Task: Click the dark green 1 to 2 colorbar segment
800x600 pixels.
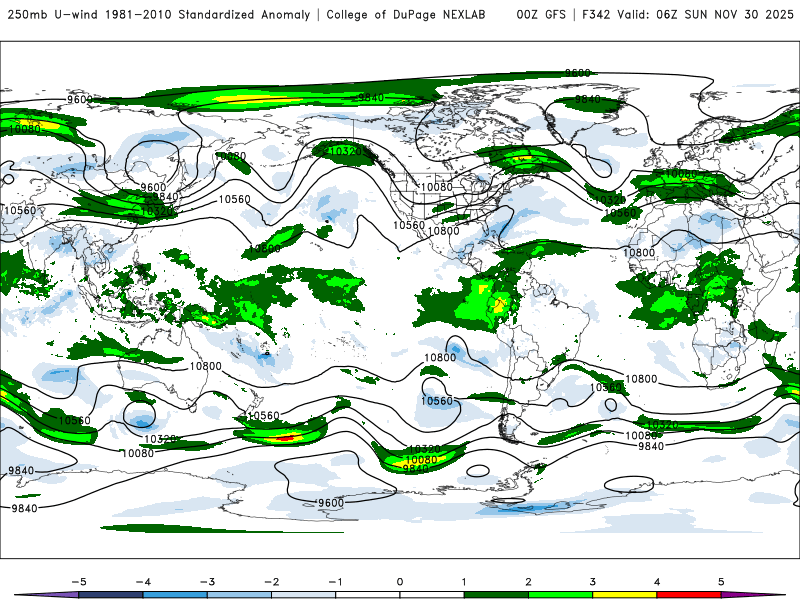Action: point(496,595)
